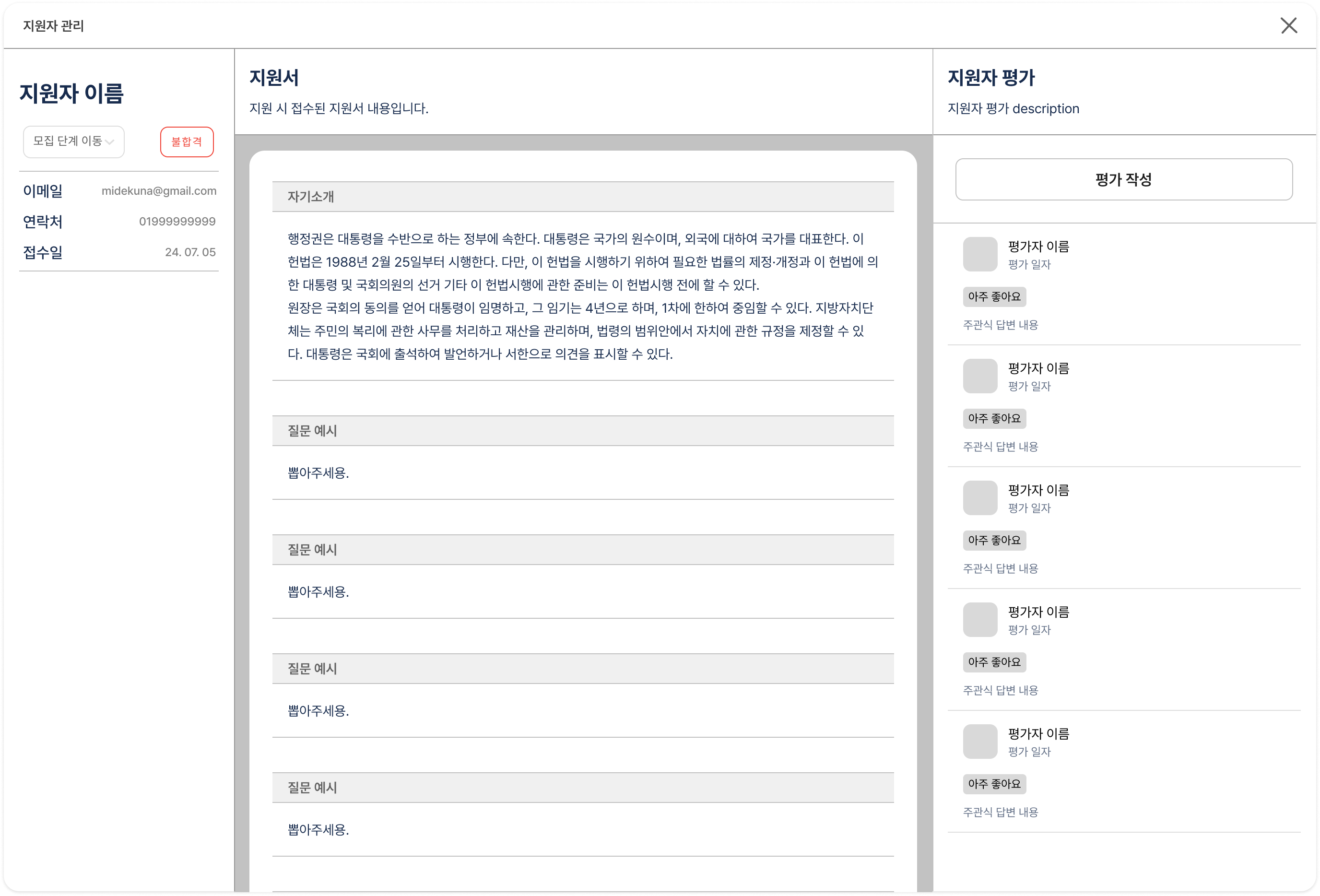Open the 모집 단계 이동 dropdown
Viewport: 1320px width, 896px height.
73,141
